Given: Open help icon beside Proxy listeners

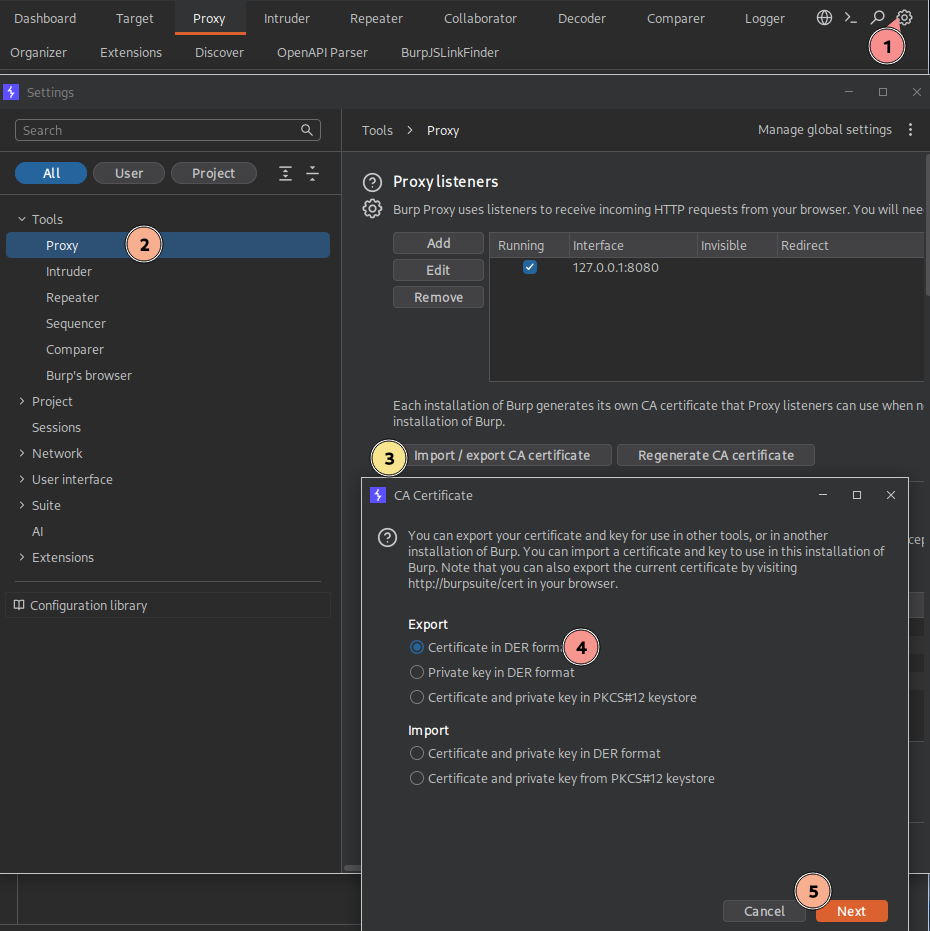Looking at the screenshot, I should point(372,182).
